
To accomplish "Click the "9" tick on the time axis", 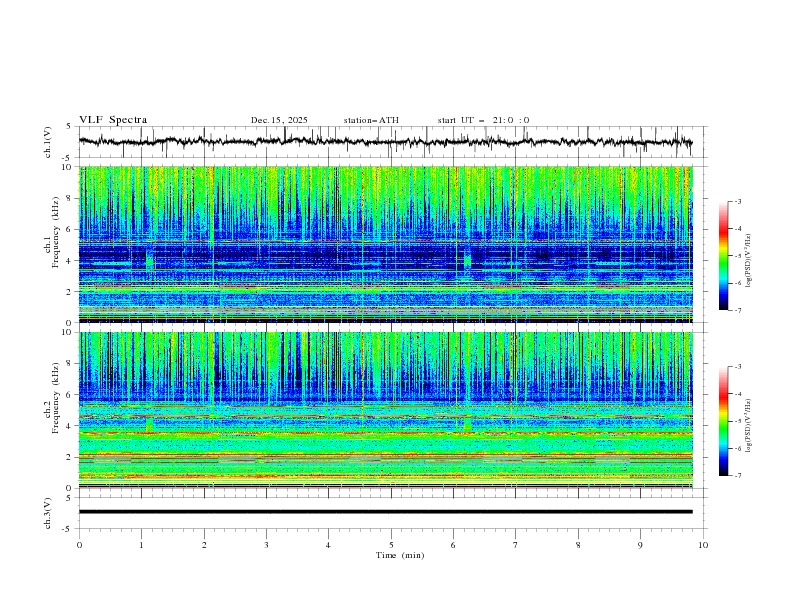I will (x=640, y=545).
